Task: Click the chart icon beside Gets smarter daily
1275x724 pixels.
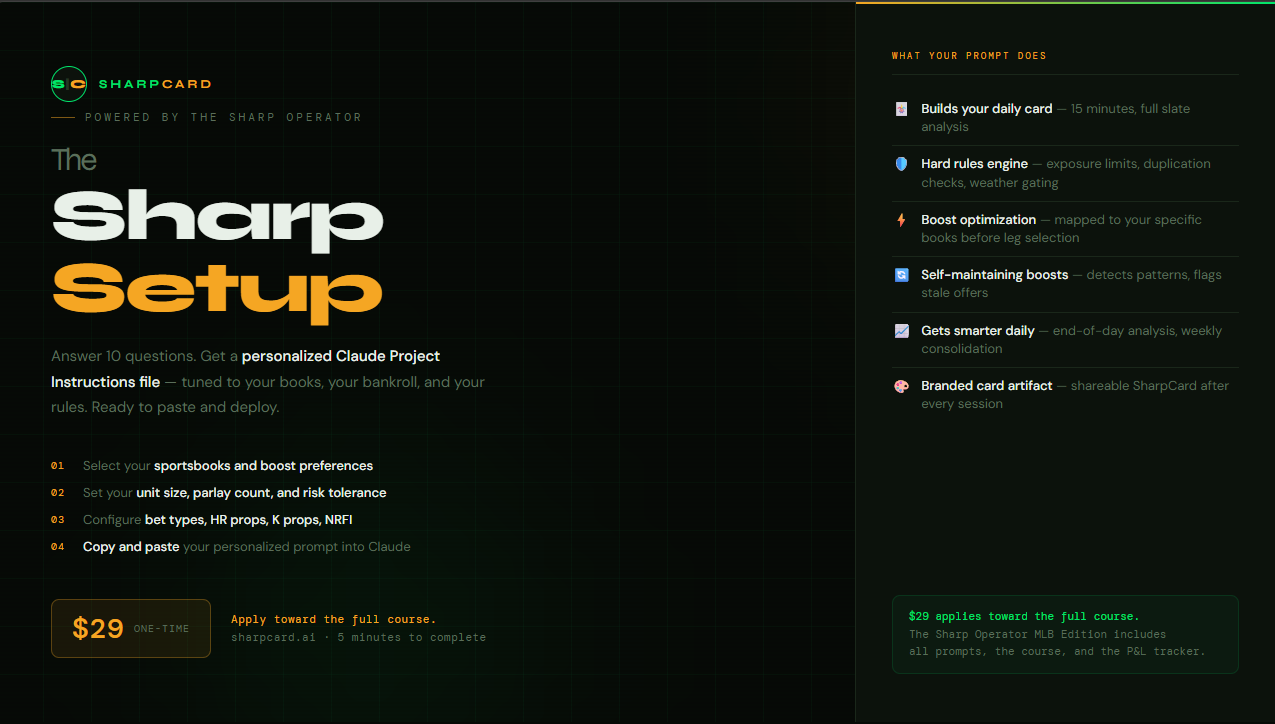Action: tap(901, 331)
